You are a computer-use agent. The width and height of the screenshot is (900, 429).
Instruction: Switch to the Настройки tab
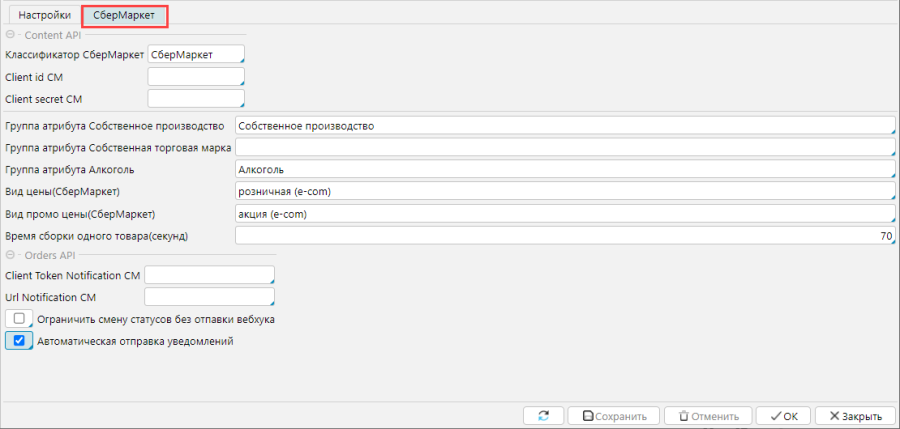point(44,16)
